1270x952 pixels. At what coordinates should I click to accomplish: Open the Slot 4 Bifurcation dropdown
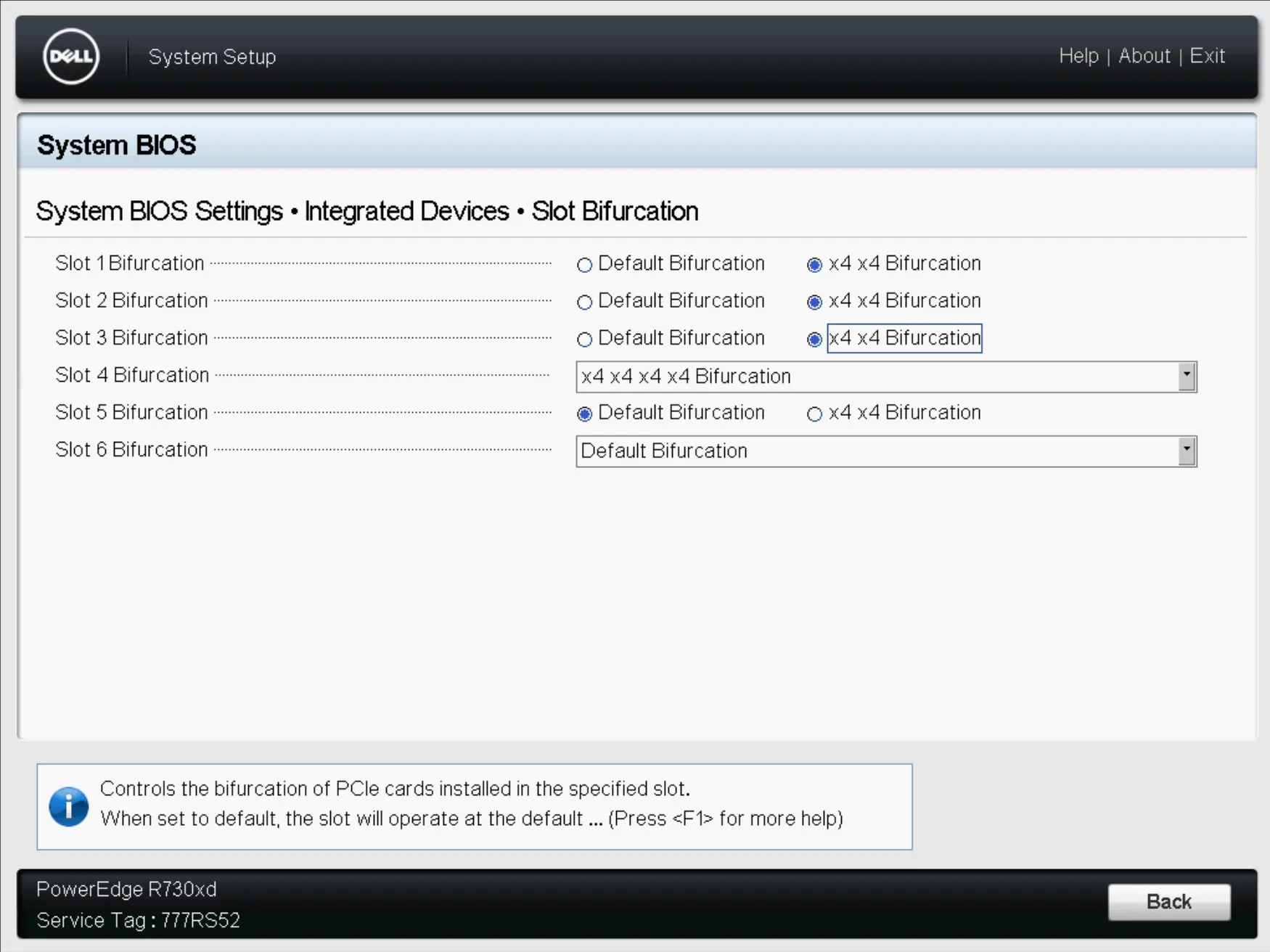pos(877,377)
